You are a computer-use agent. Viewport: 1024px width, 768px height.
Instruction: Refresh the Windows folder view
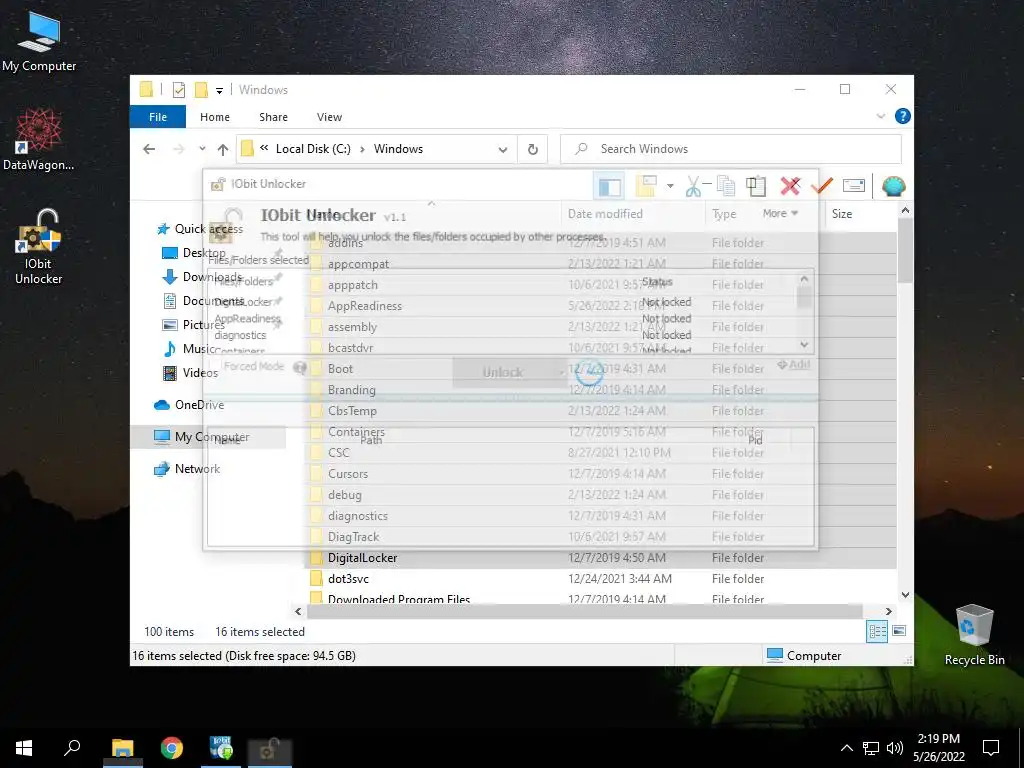[533, 149]
